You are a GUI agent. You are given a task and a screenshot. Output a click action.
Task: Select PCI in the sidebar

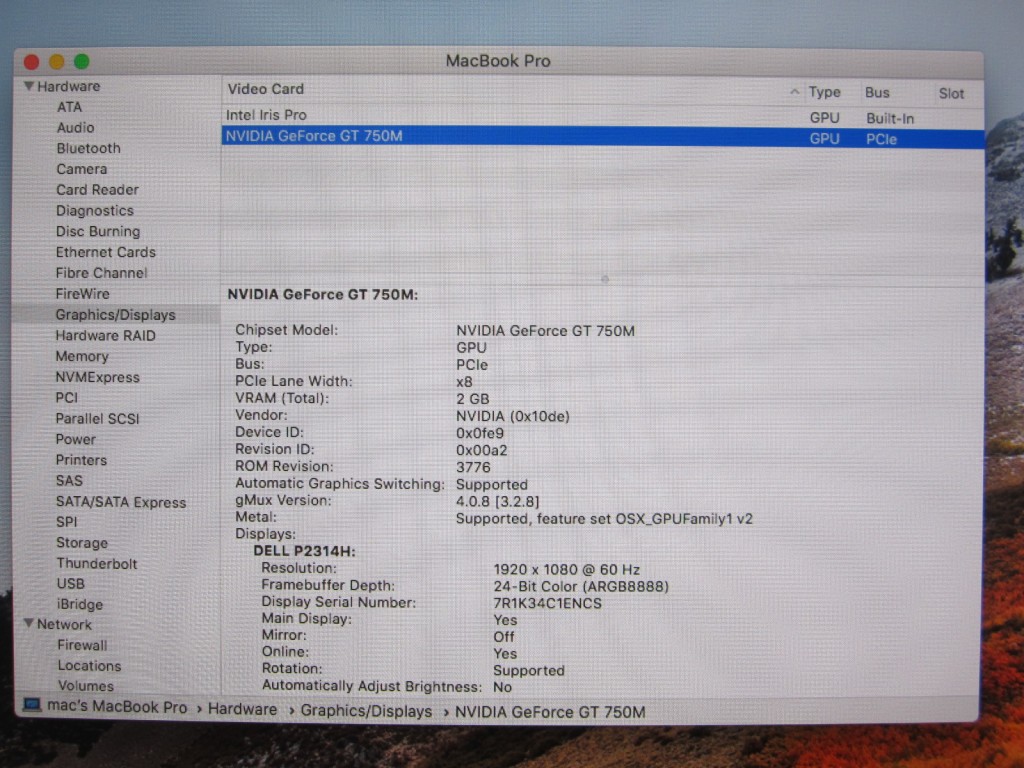click(67, 398)
